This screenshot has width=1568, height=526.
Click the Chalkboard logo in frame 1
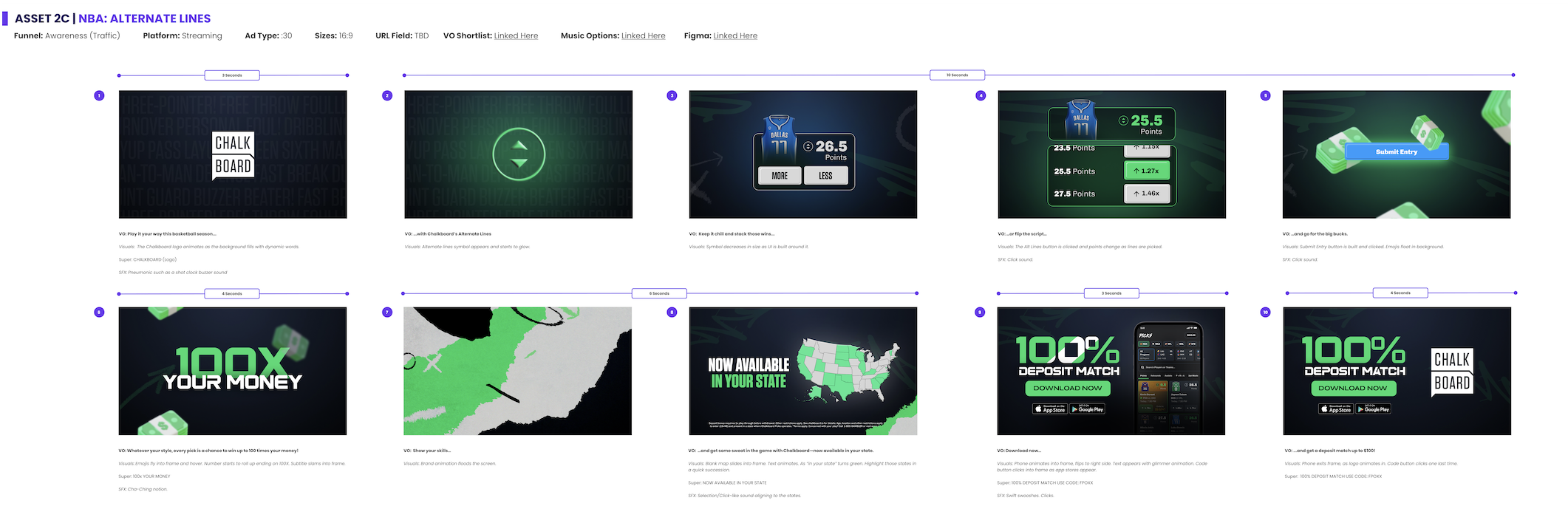click(234, 155)
